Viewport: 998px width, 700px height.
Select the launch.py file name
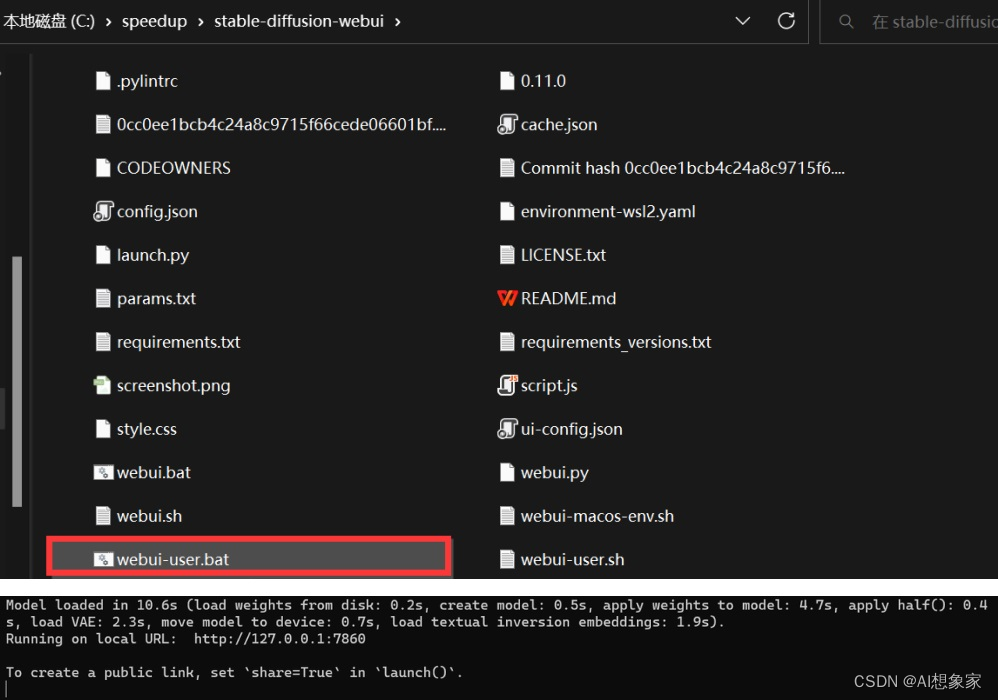[153, 255]
